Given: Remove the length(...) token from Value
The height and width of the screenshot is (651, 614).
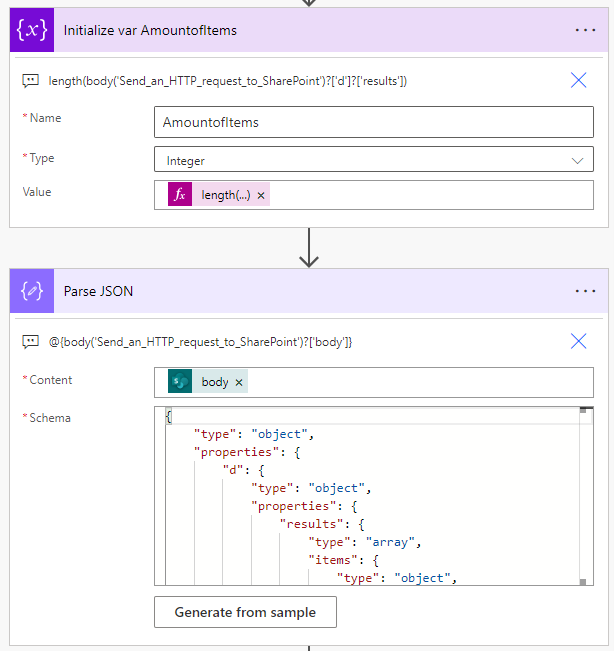Looking at the screenshot, I should point(261,195).
